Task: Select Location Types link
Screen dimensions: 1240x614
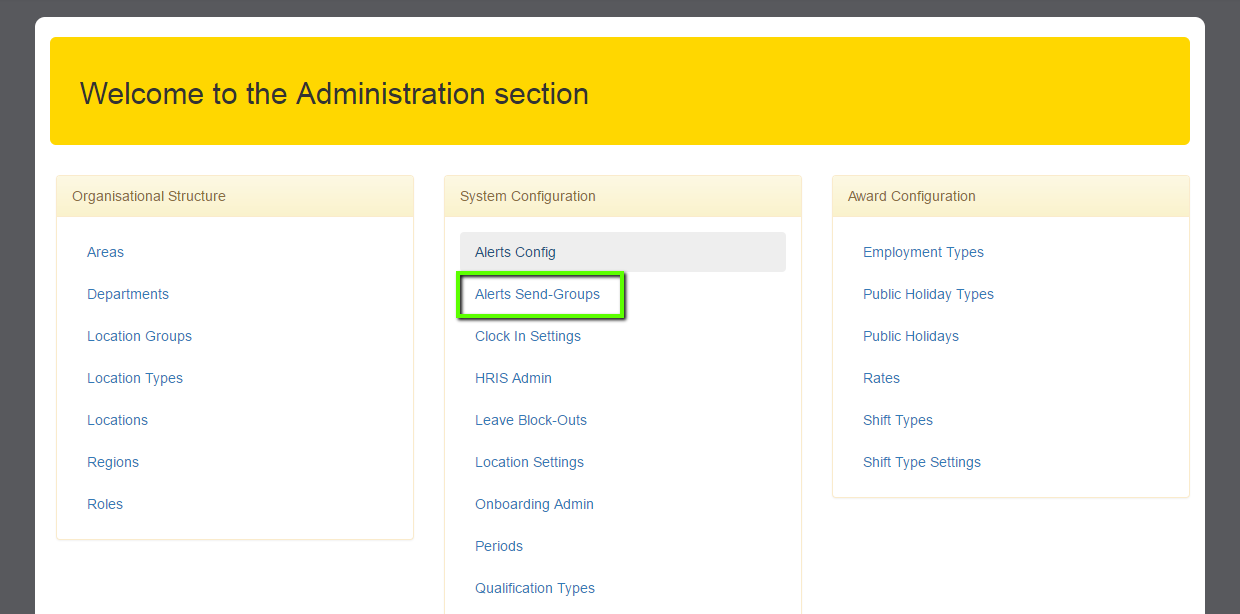Action: point(135,378)
